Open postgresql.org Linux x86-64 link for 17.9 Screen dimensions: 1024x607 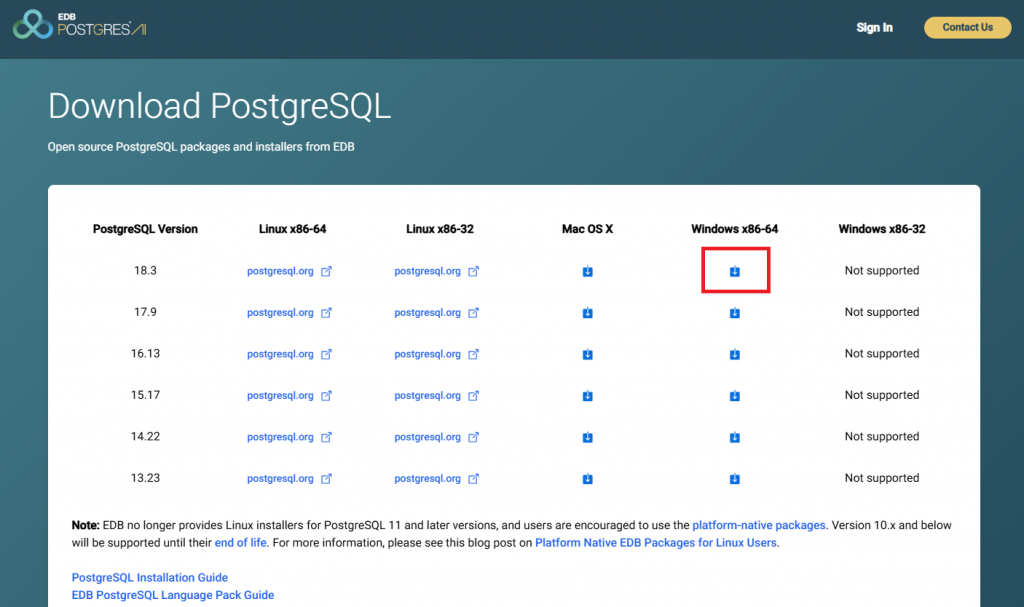pyautogui.click(x=289, y=312)
